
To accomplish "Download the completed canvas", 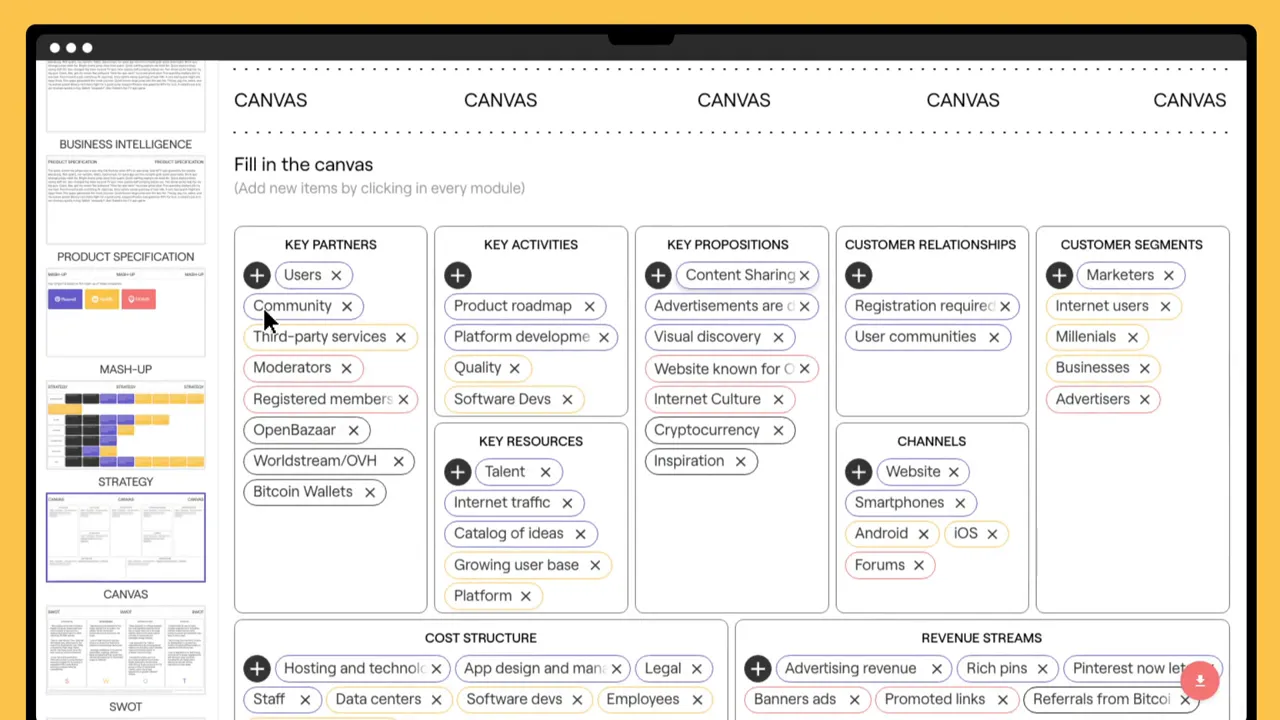I will click(x=1200, y=680).
